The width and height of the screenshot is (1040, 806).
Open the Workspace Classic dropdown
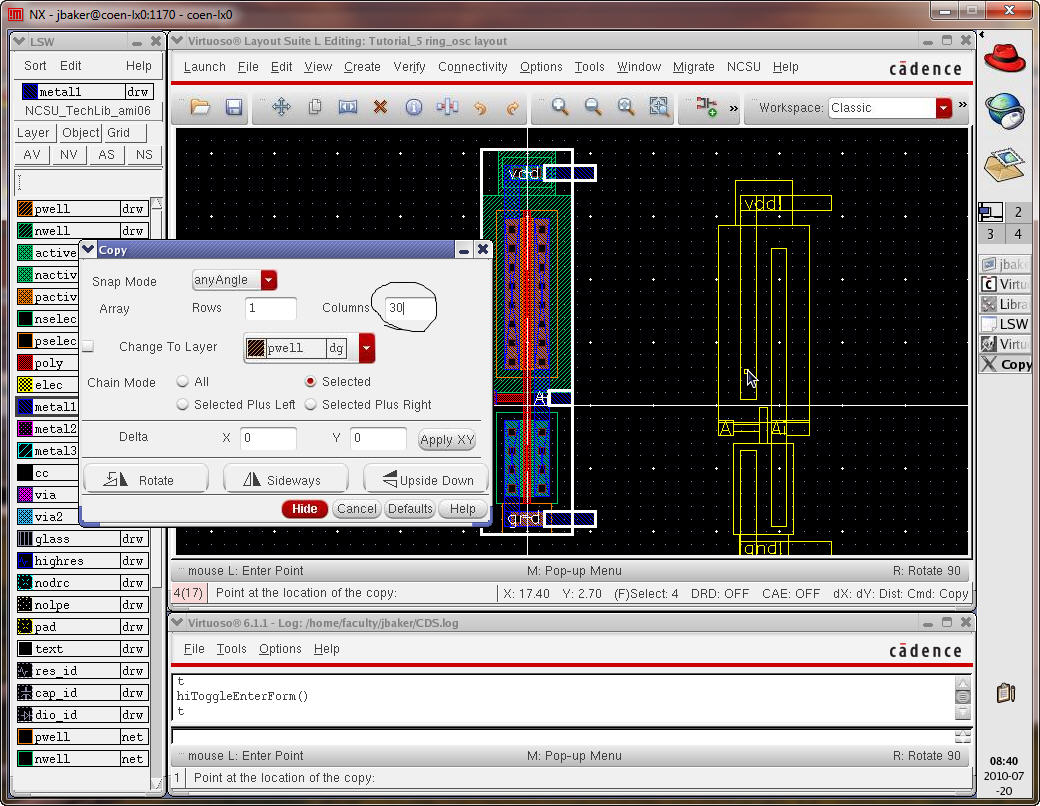pos(943,108)
